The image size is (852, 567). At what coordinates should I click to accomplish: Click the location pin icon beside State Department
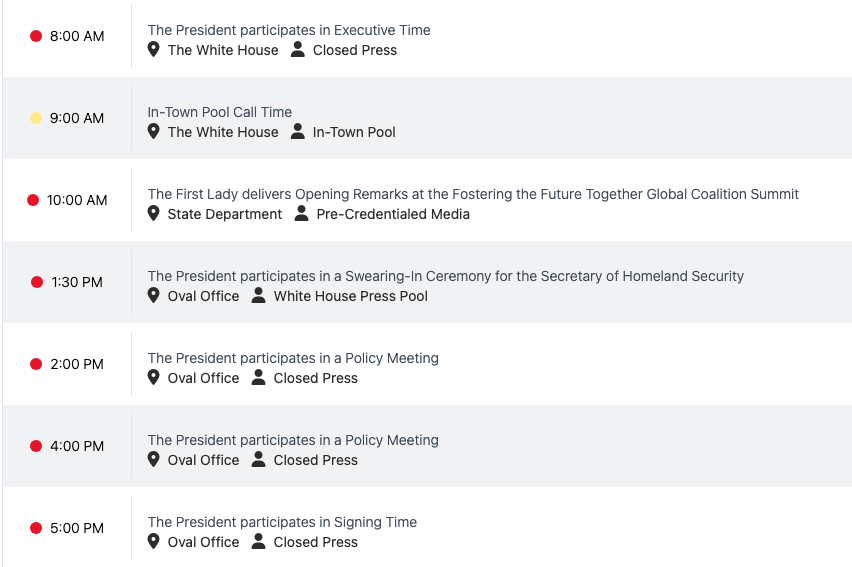click(153, 213)
